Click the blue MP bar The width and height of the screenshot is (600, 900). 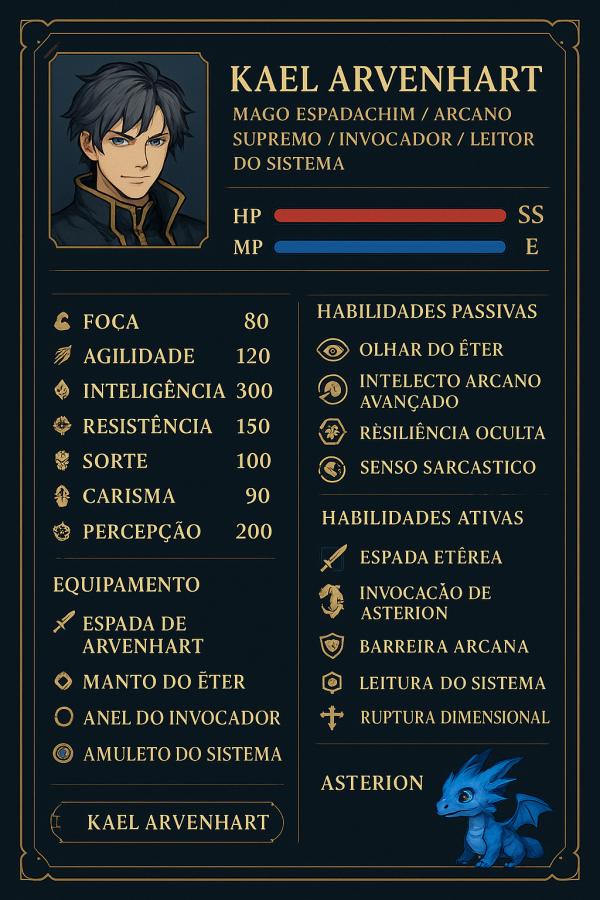(x=390, y=247)
